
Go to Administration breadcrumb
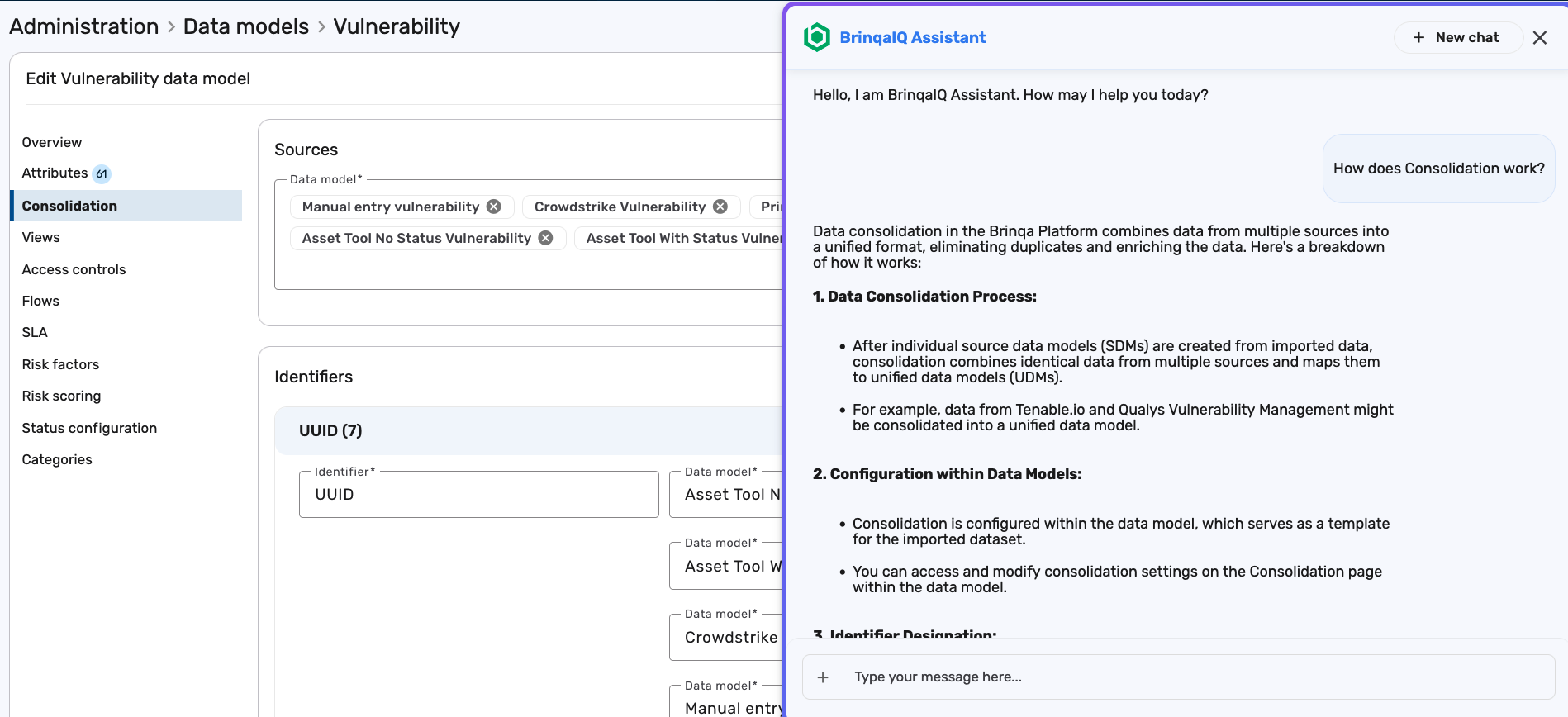(84, 26)
